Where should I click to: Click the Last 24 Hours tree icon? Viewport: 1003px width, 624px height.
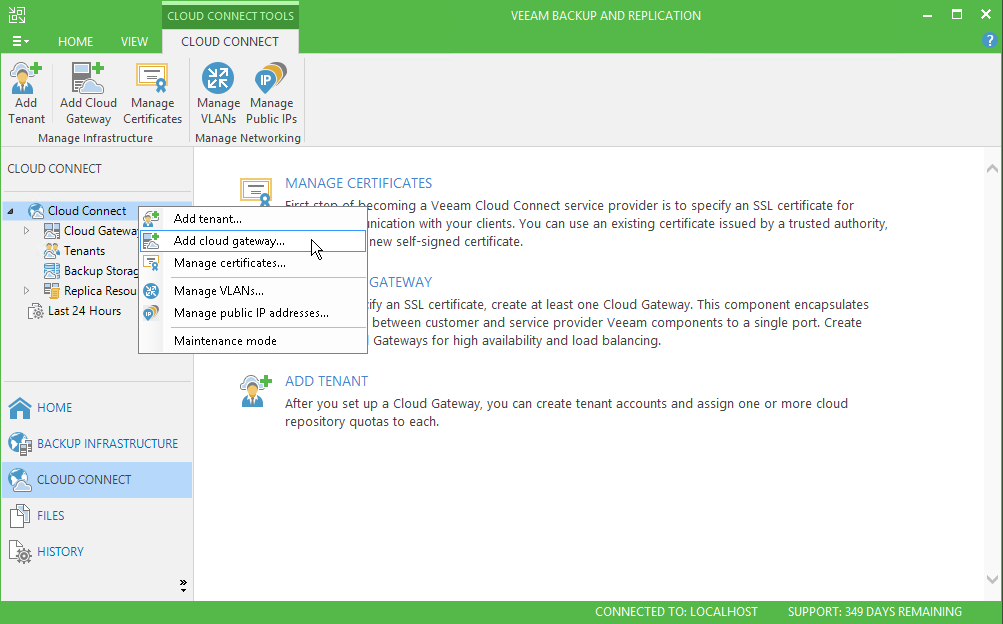pos(36,311)
